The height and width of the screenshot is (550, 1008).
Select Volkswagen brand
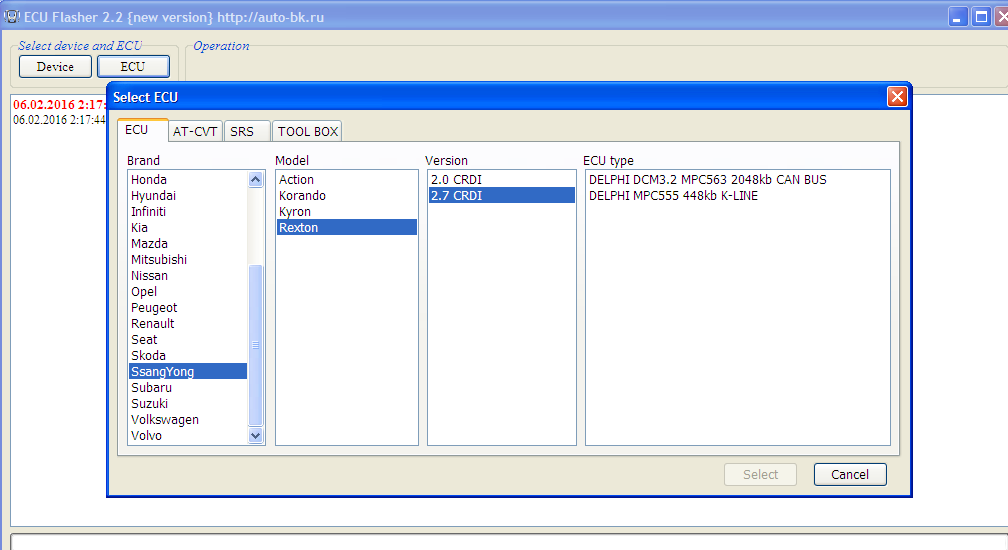(x=188, y=420)
